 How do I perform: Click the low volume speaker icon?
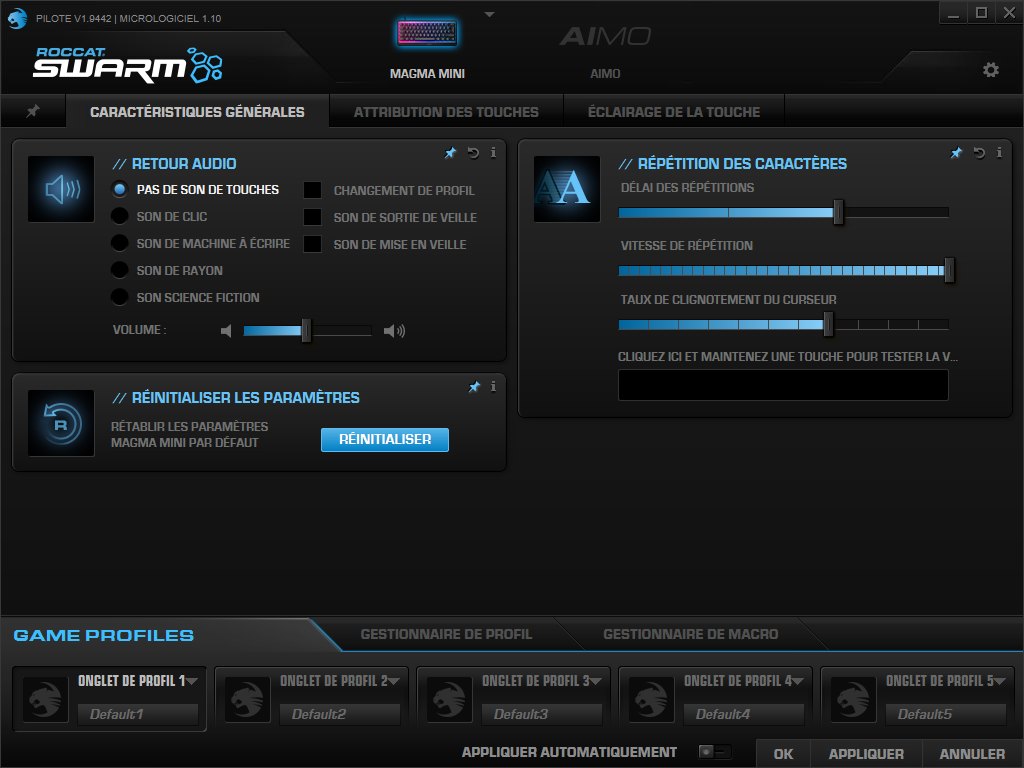[x=226, y=331]
